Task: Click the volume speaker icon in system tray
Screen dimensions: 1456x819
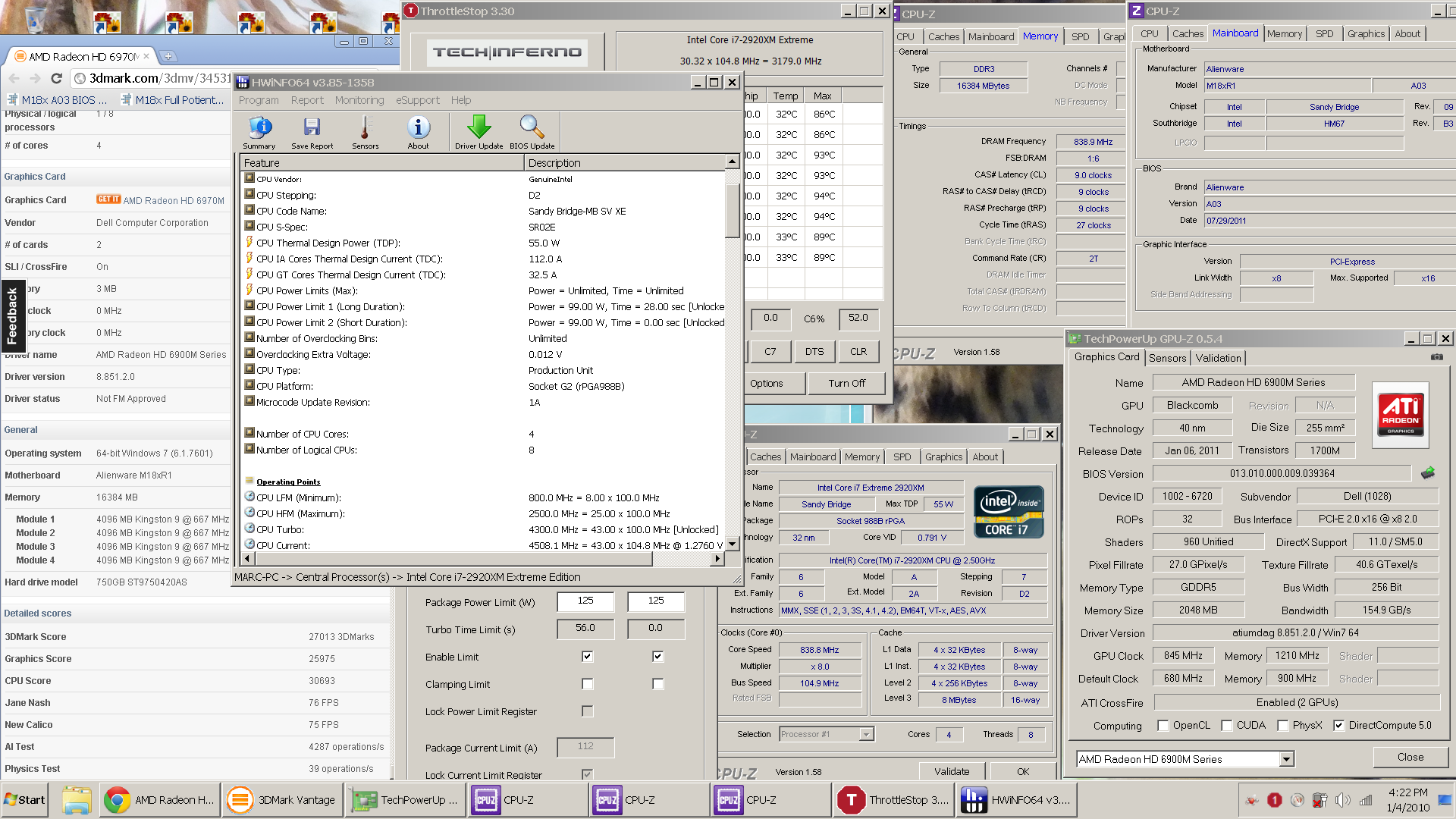Action: point(1342,800)
